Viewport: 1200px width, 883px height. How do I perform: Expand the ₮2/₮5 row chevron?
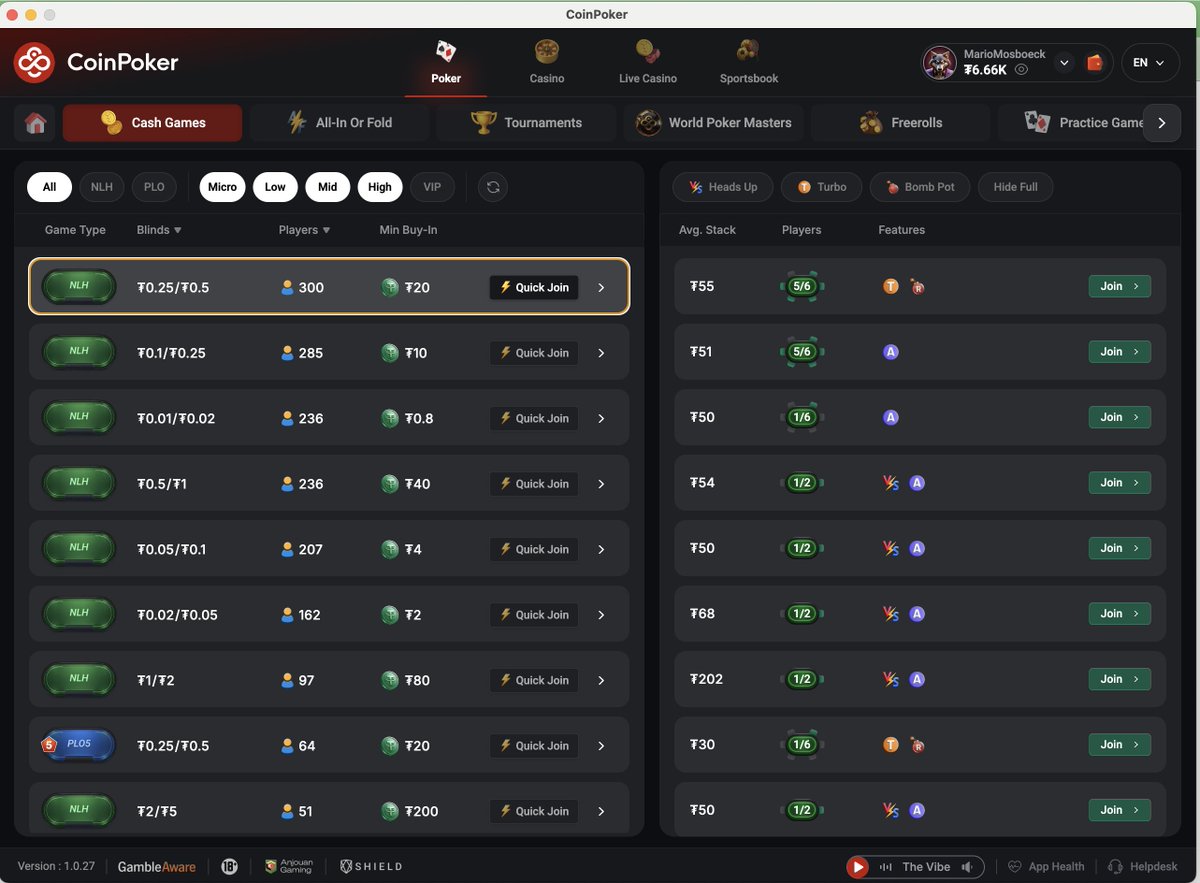[x=601, y=811]
